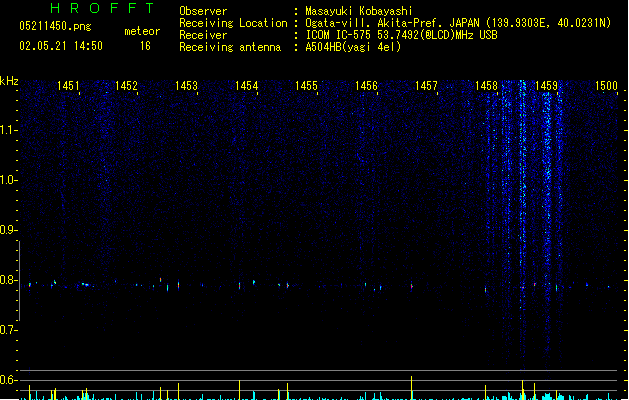Screen dimensions: 629x400
Task: Click the meteor count value 16
Action: [x=145, y=46]
